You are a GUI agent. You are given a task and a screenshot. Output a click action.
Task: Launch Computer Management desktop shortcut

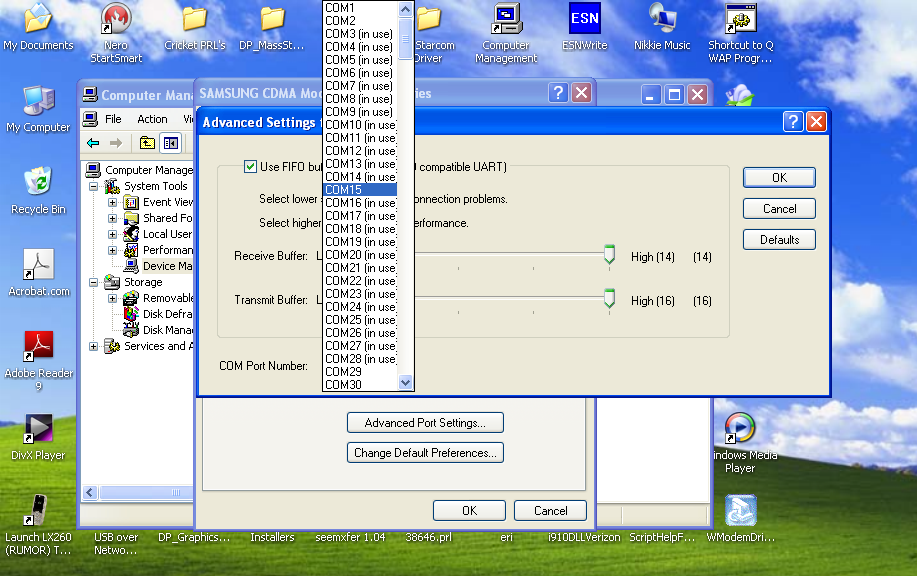[506, 32]
